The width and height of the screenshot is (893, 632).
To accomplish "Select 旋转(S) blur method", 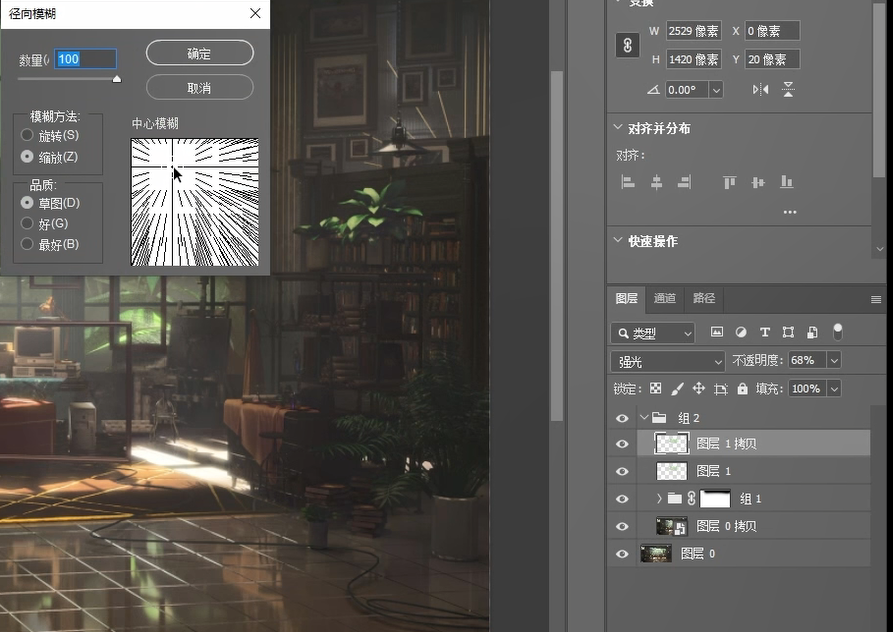I will click(x=27, y=135).
